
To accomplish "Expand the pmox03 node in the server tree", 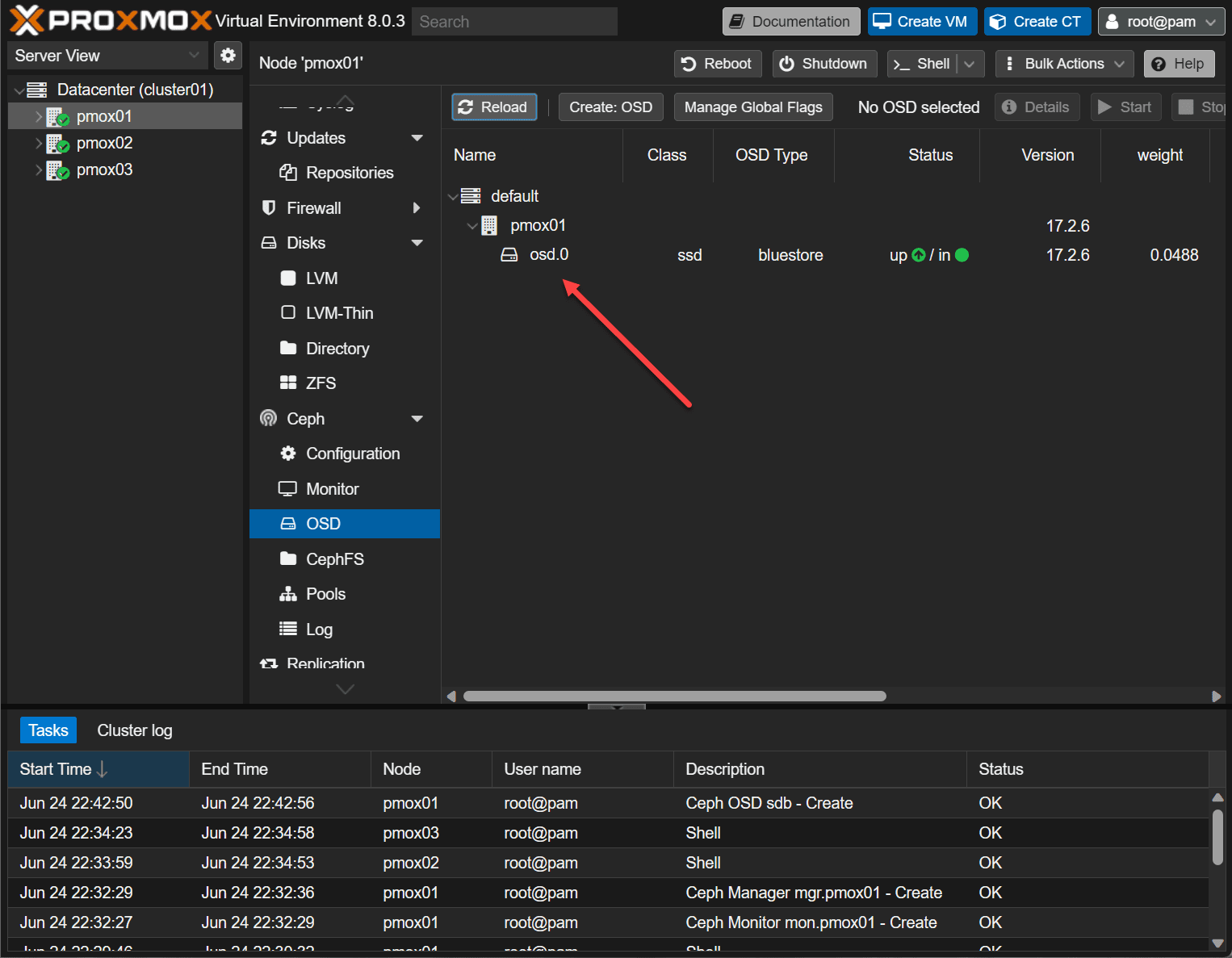I will tap(38, 170).
